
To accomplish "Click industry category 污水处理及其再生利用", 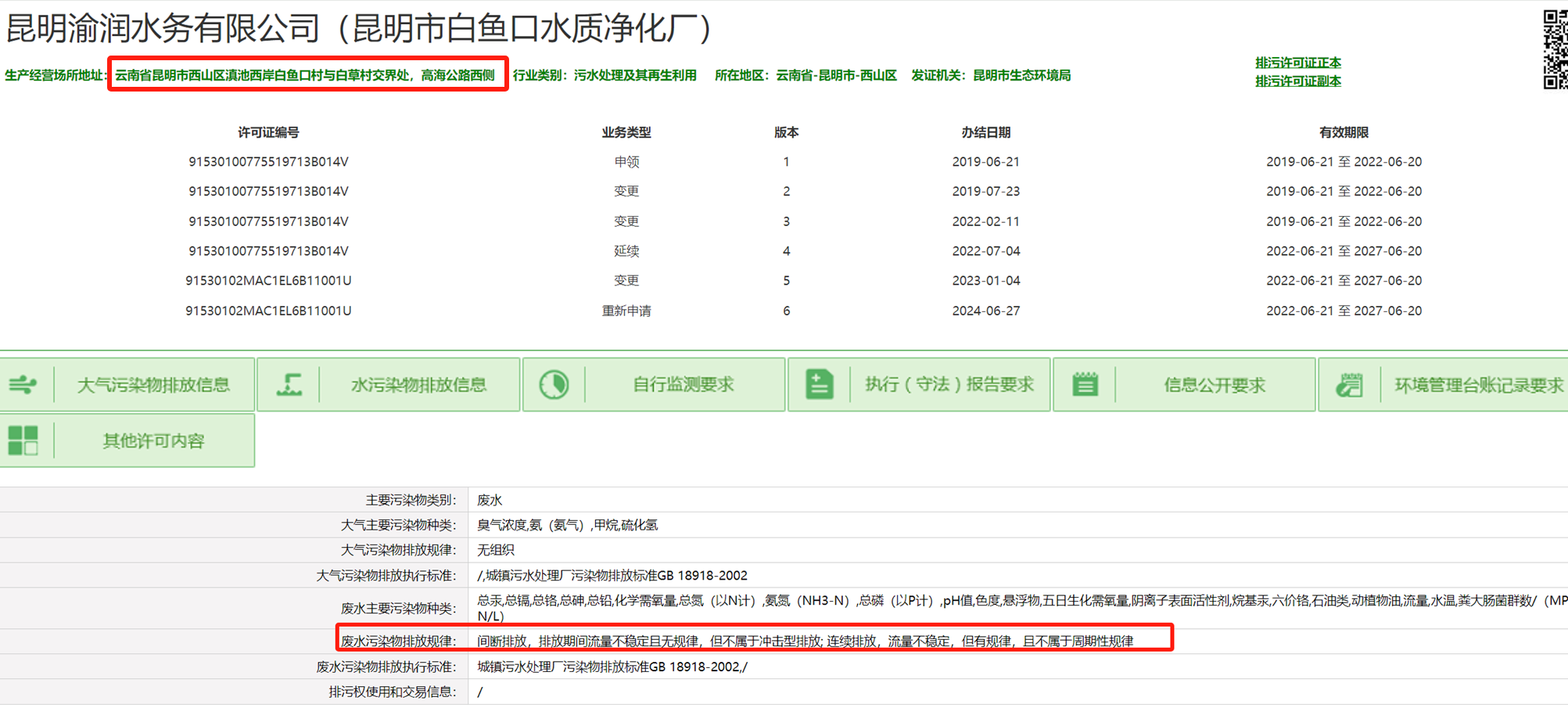I will point(635,75).
